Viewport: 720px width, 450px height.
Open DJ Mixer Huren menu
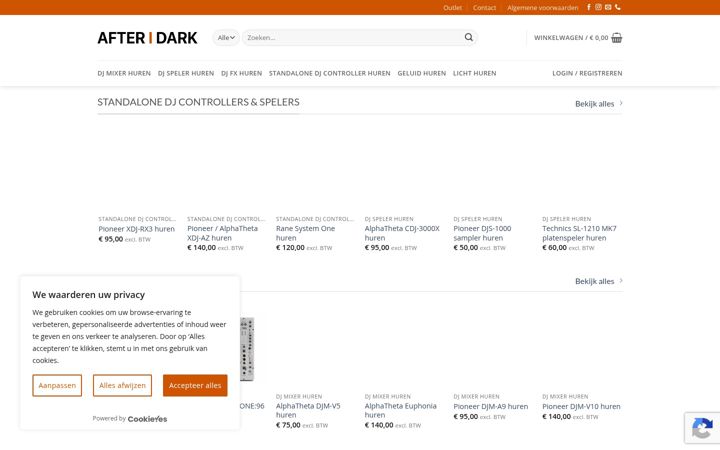pyautogui.click(x=124, y=73)
